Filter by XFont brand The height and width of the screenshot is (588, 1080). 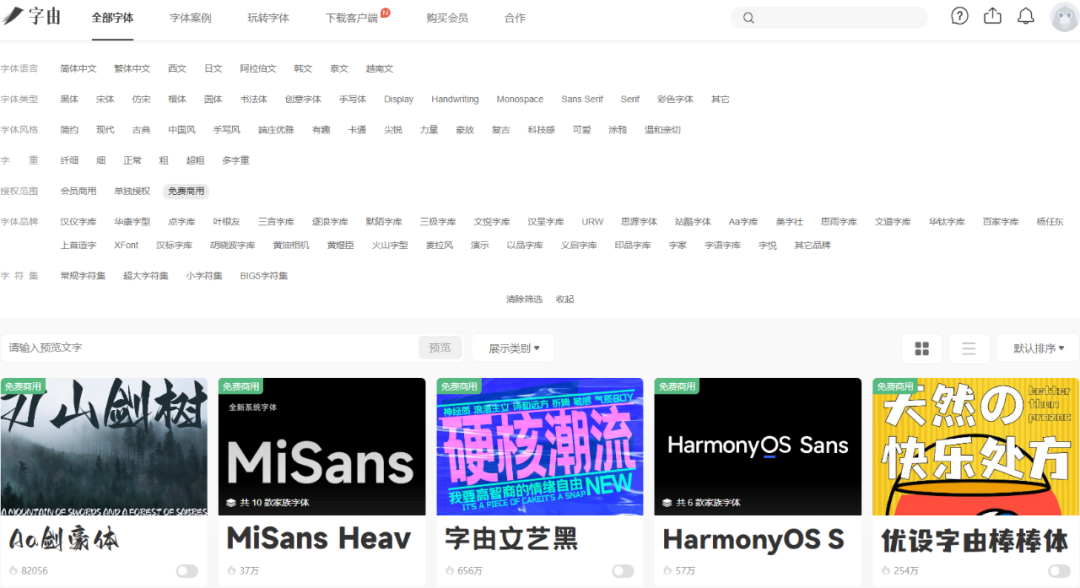click(126, 245)
